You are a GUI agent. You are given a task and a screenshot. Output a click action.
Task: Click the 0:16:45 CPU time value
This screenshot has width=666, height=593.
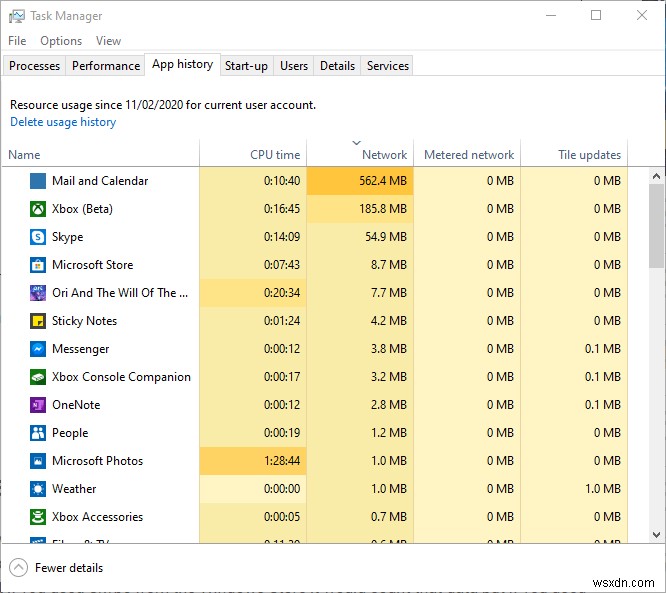pos(282,209)
